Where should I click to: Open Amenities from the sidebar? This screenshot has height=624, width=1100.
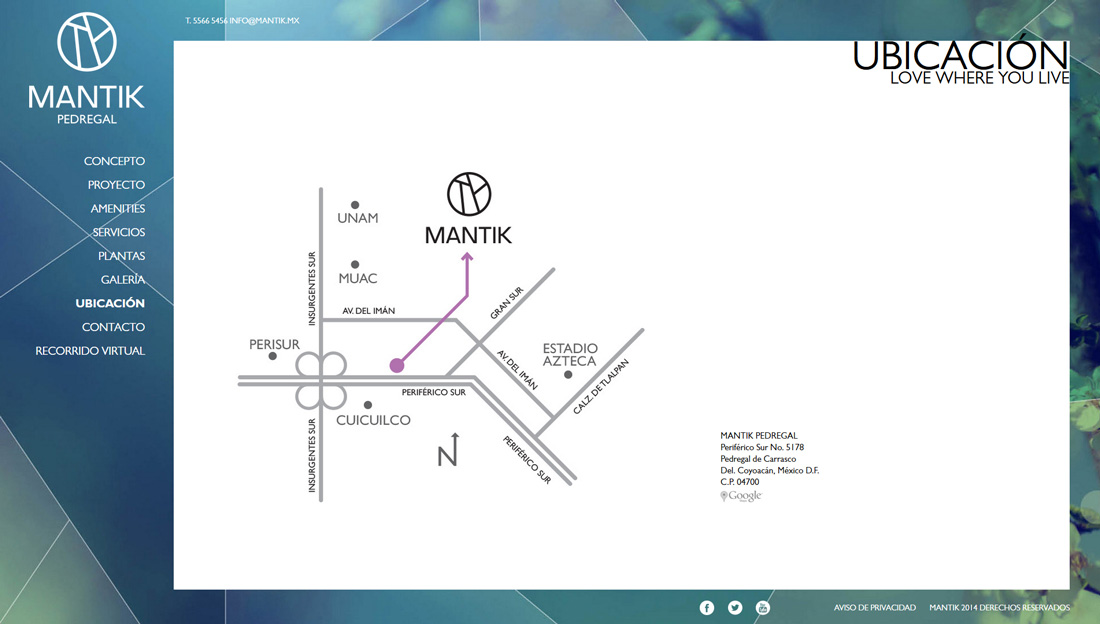[x=118, y=208]
